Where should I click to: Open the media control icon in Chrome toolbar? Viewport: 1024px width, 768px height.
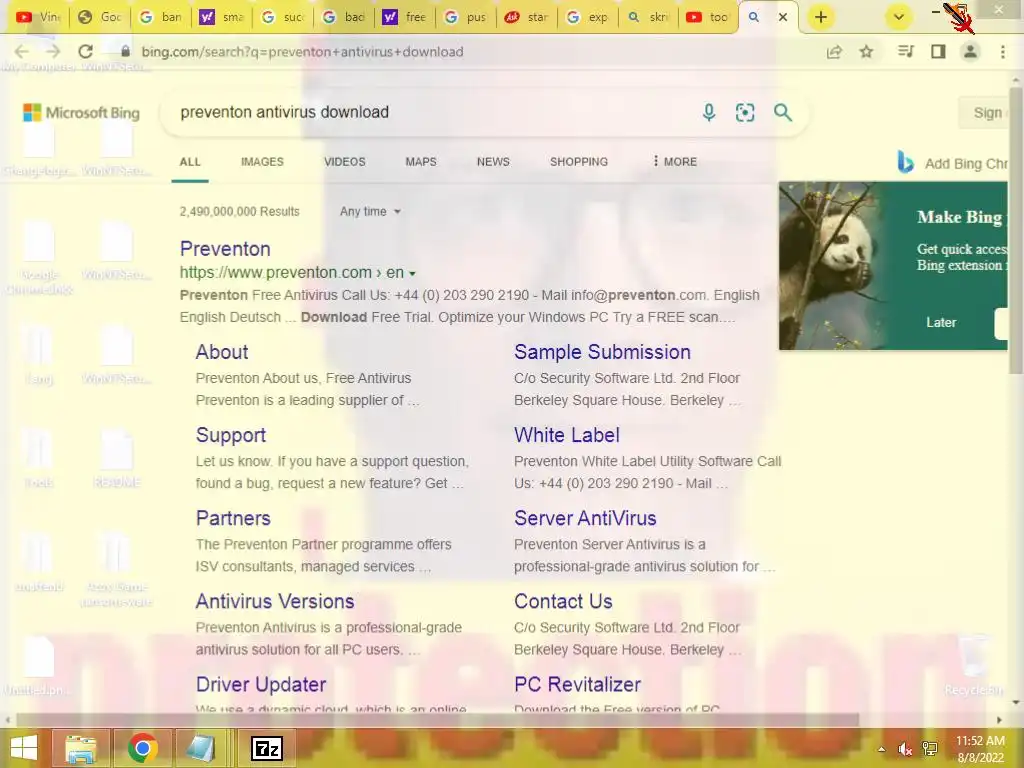click(905, 52)
